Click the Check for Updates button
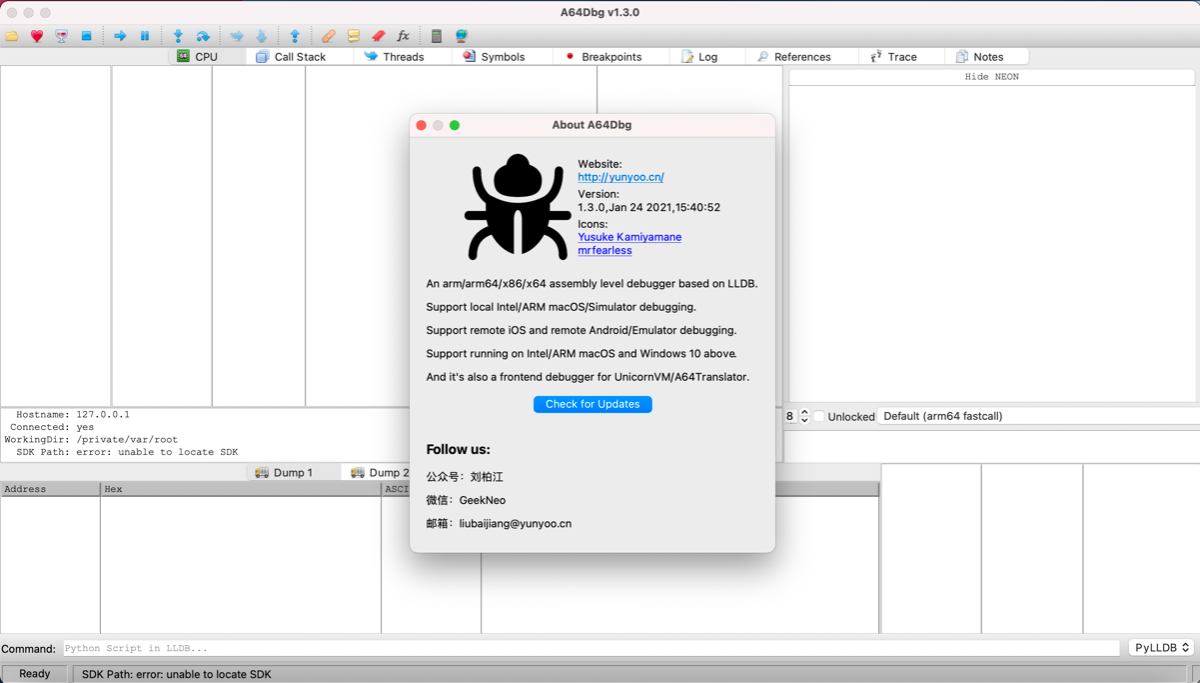Screen dimensions: 1200x683 [593, 404]
